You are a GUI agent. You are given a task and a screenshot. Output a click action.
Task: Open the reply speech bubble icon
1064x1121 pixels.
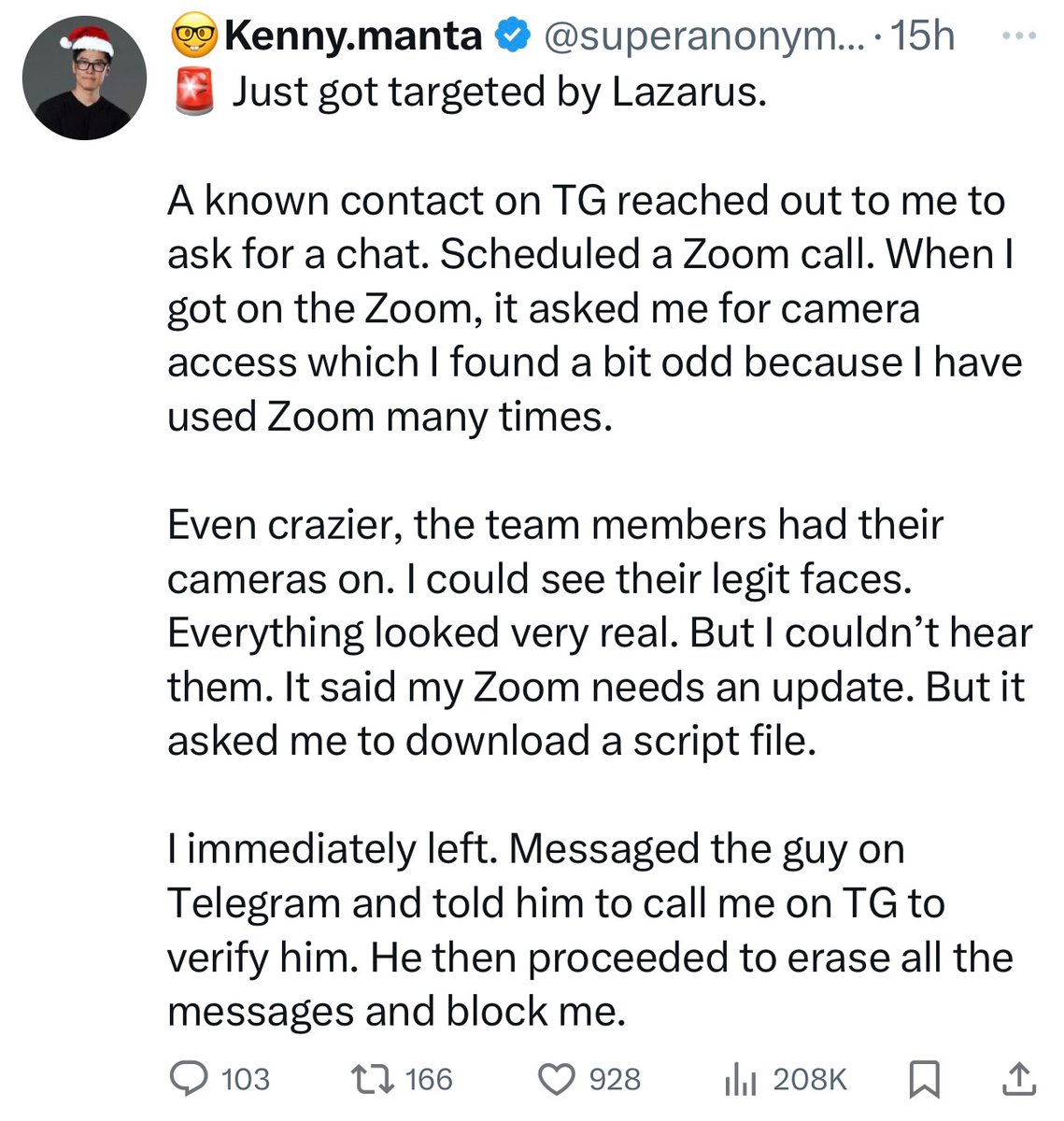[189, 1079]
